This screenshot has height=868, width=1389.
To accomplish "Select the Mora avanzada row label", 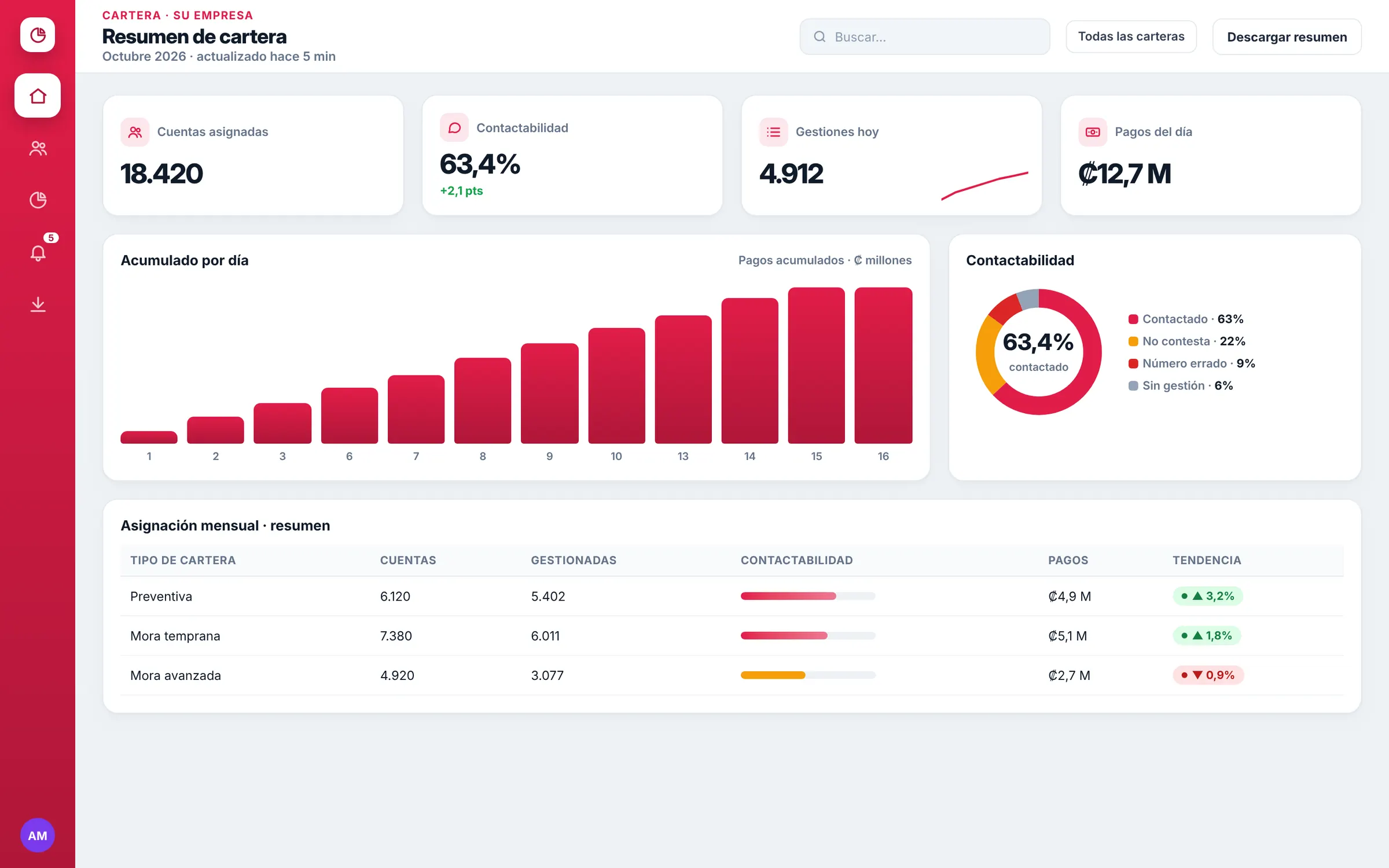I will tap(175, 675).
